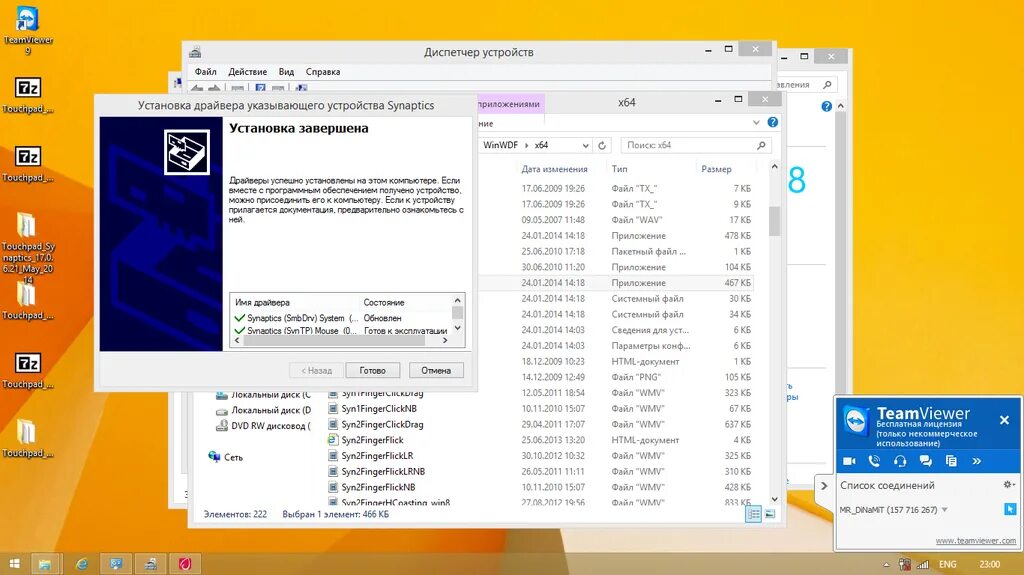
Task: Click the driver list horizontal scrollbar thumb
Action: point(334,340)
